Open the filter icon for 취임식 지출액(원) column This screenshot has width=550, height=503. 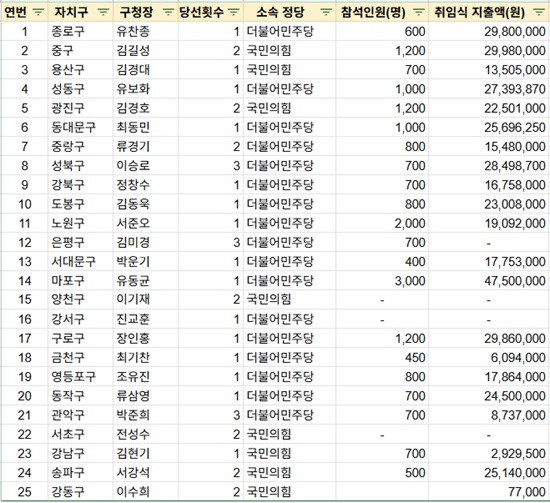click(x=539, y=13)
